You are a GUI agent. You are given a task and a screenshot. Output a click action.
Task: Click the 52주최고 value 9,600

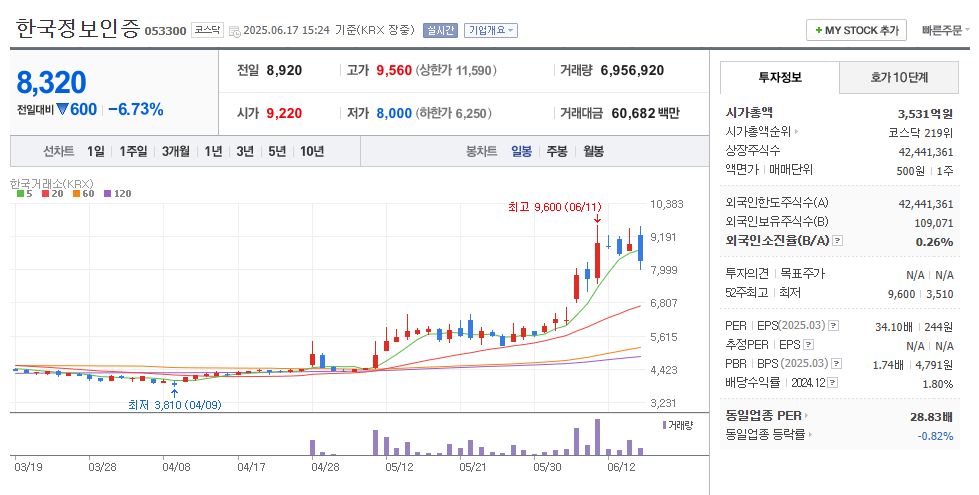tap(902, 293)
